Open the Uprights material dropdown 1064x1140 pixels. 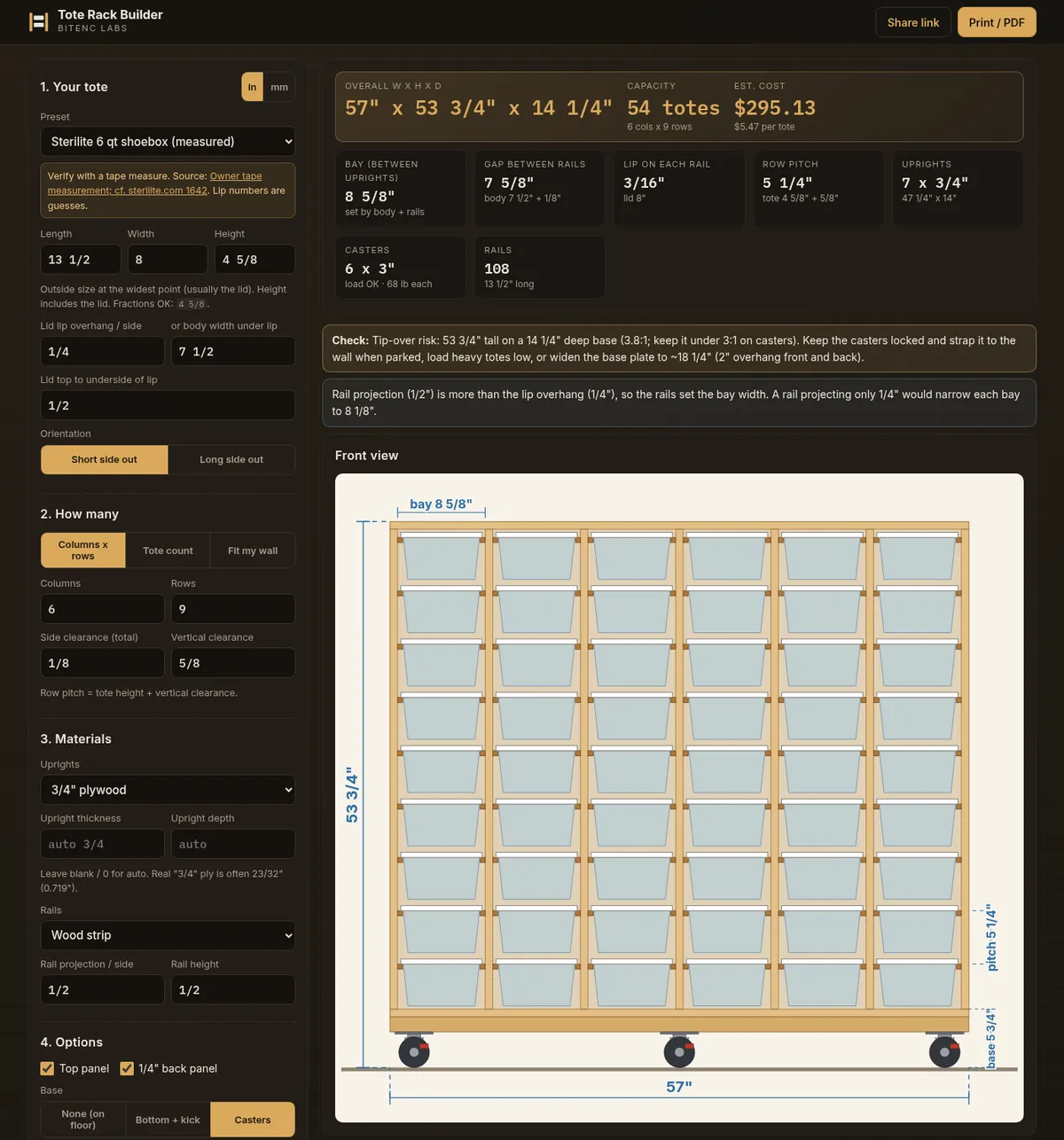[x=168, y=790]
